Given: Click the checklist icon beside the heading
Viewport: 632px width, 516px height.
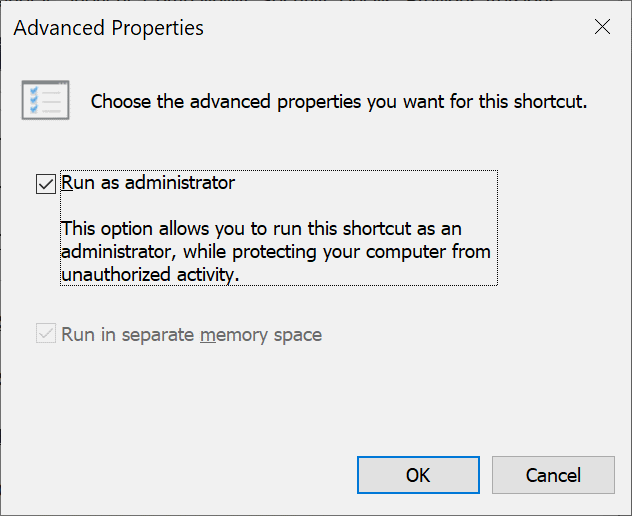Looking at the screenshot, I should tap(46, 100).
